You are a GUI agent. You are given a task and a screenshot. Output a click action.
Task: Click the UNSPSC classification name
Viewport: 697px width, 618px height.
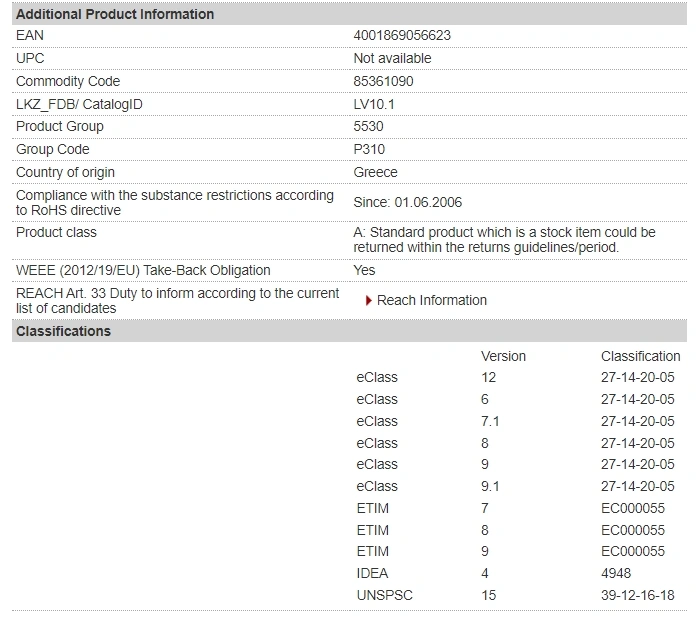385,595
